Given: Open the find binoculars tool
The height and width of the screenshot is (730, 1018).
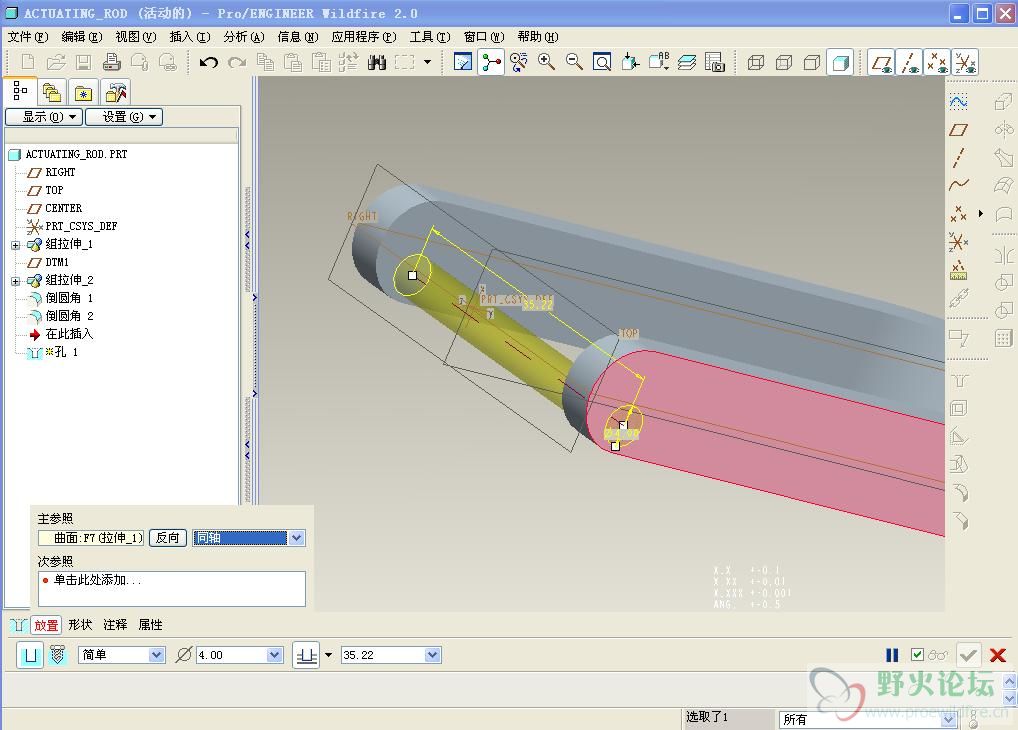Looking at the screenshot, I should 377,62.
